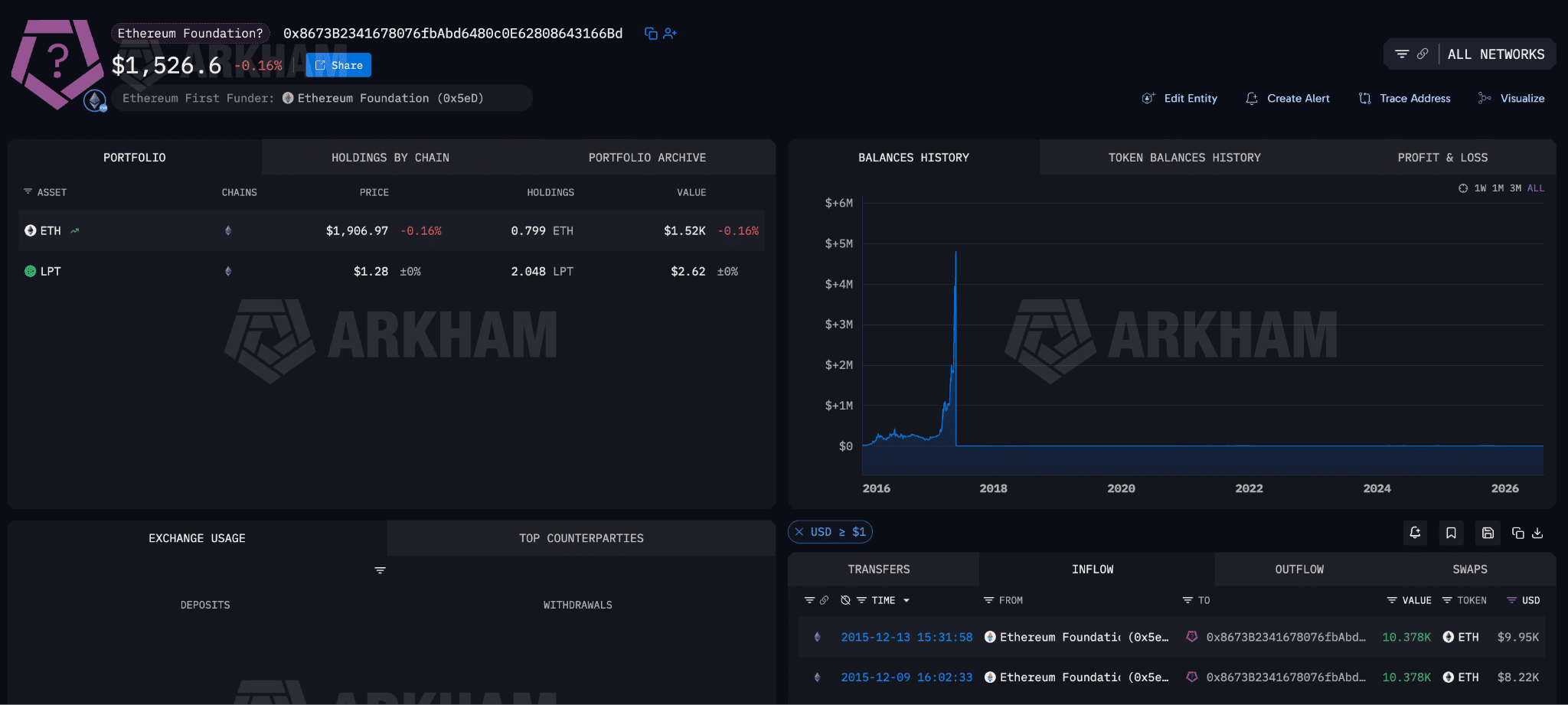Click the copy icon next to save
The image size is (1568, 705).
pyautogui.click(x=1518, y=533)
